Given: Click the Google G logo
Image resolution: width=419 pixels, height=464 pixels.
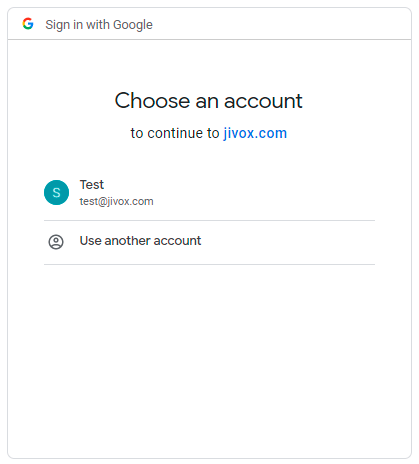Looking at the screenshot, I should [x=28, y=24].
